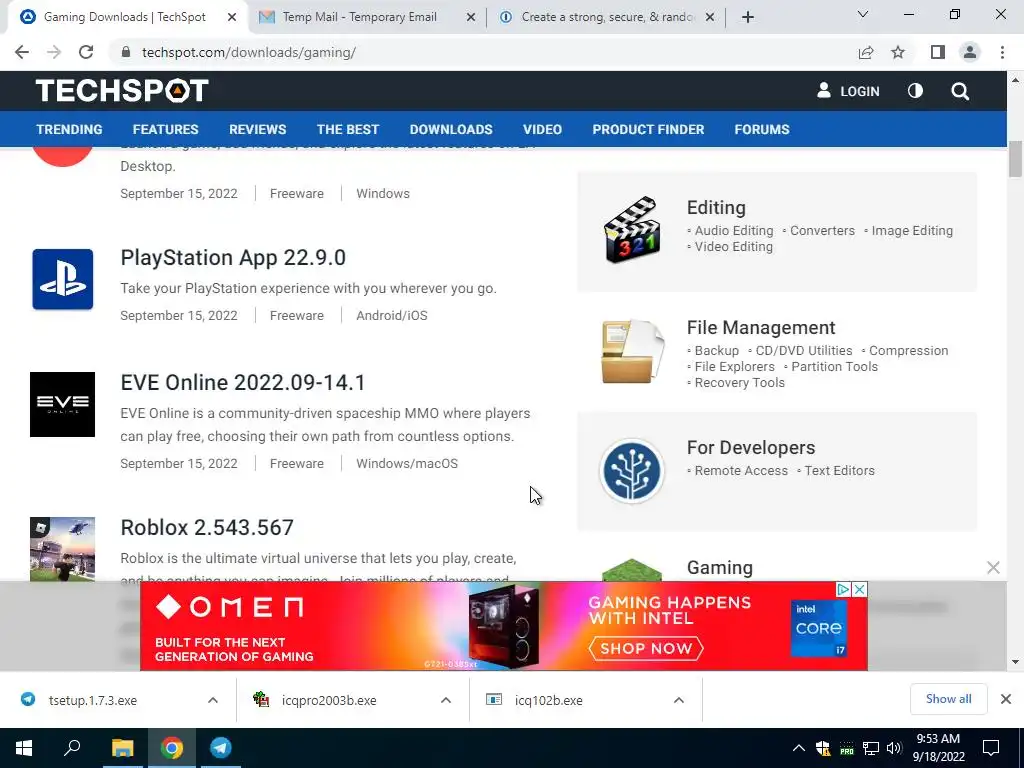Expand icqpro2003b.exe download options
The image size is (1024, 768).
(x=446, y=700)
